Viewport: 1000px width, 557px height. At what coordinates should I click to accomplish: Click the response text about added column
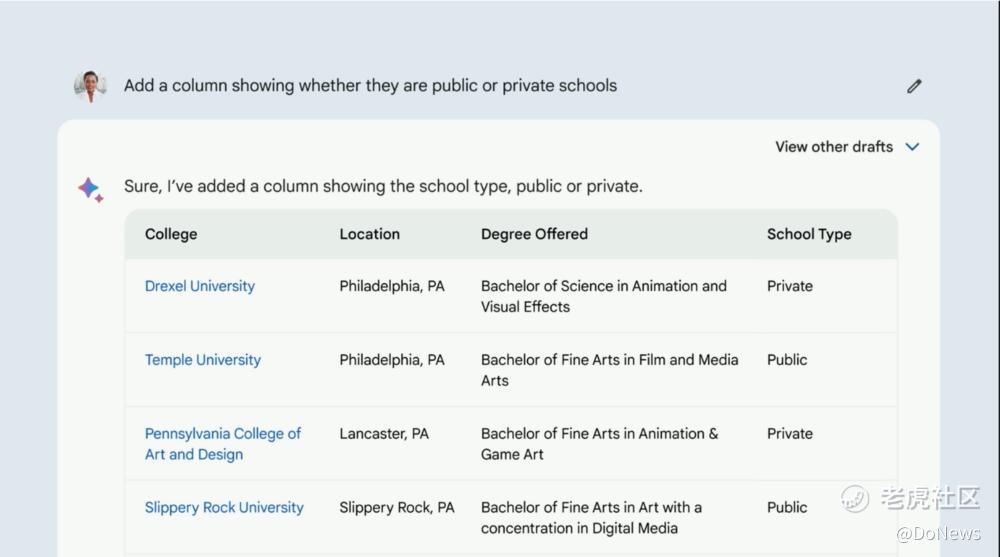383,186
